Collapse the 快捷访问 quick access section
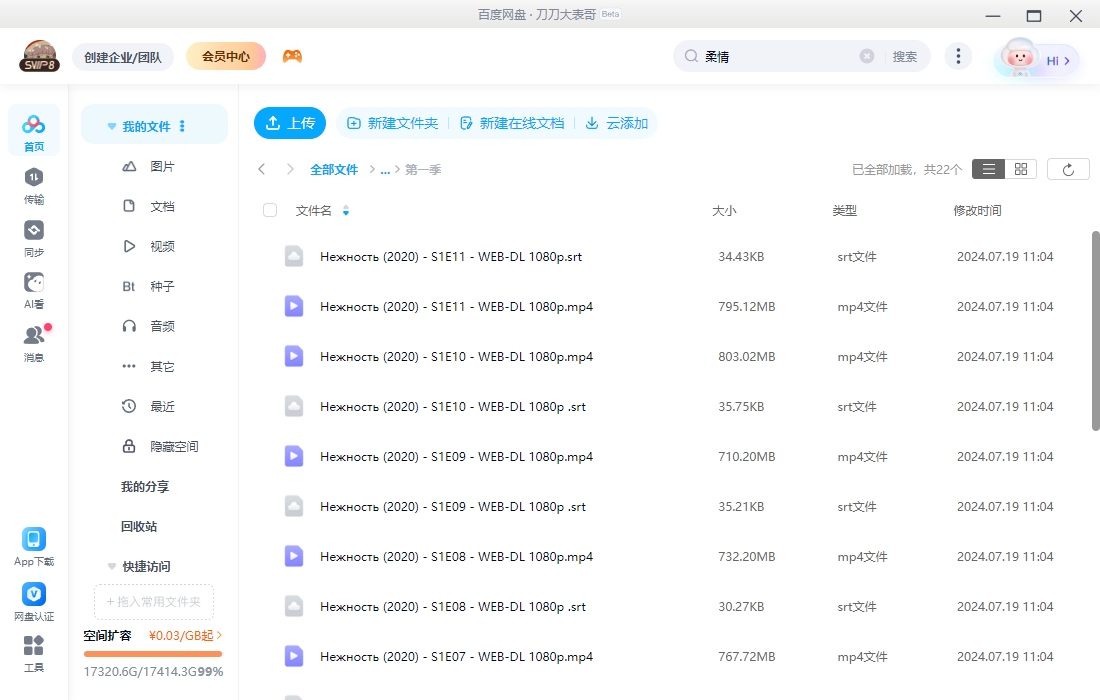The height and width of the screenshot is (700, 1100). 111,566
